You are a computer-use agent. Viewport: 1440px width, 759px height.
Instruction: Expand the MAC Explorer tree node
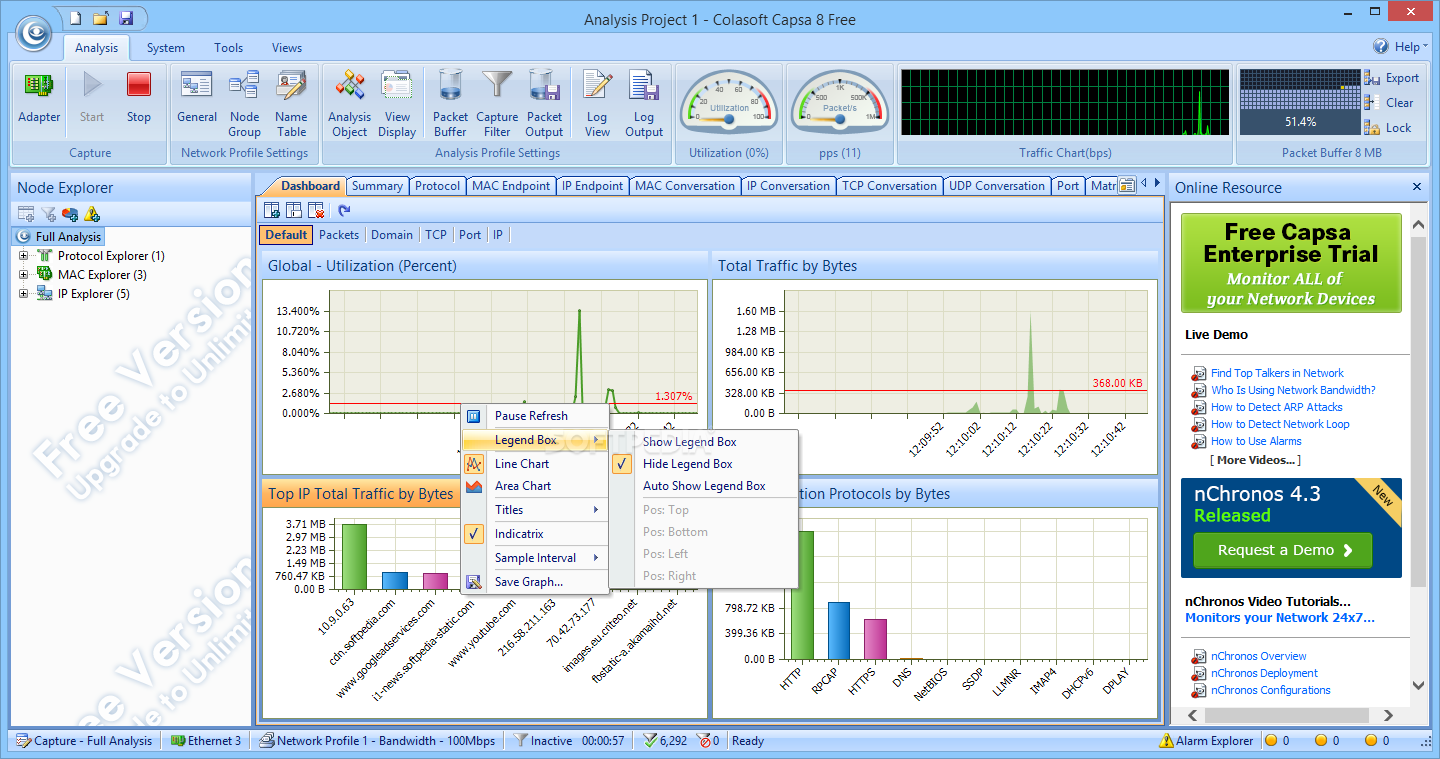coord(23,275)
